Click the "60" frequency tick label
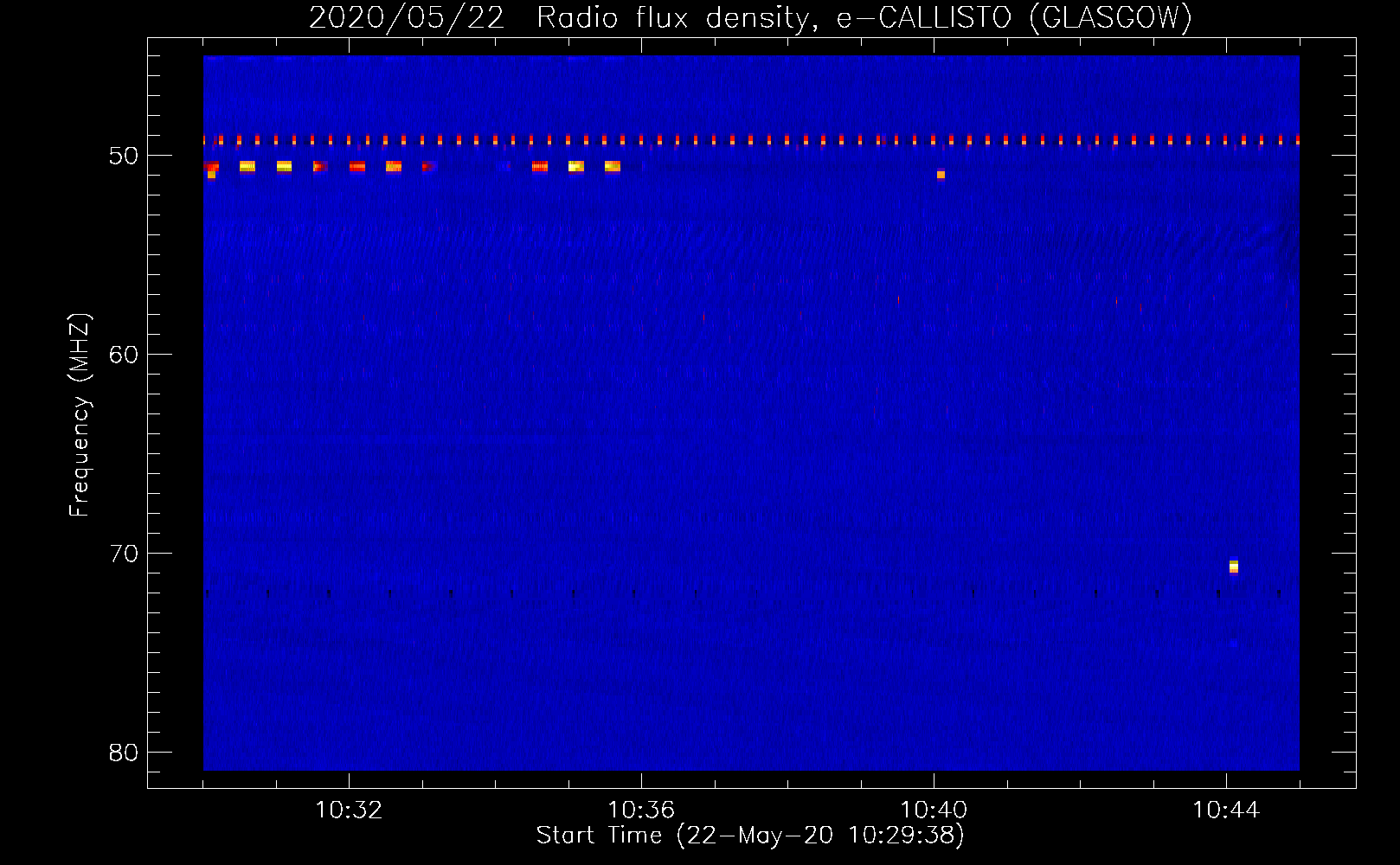Screen dimensions: 1400x865 (x=124, y=355)
